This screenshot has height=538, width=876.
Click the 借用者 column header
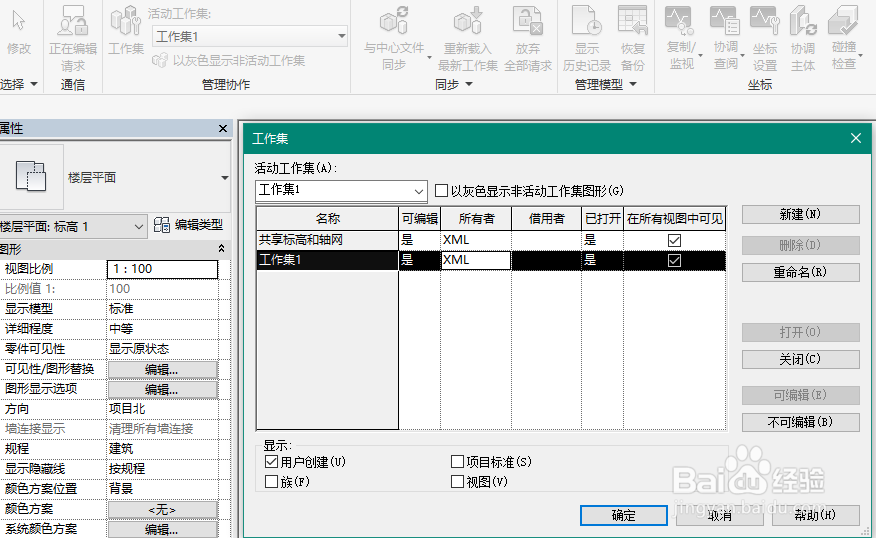tap(546, 218)
